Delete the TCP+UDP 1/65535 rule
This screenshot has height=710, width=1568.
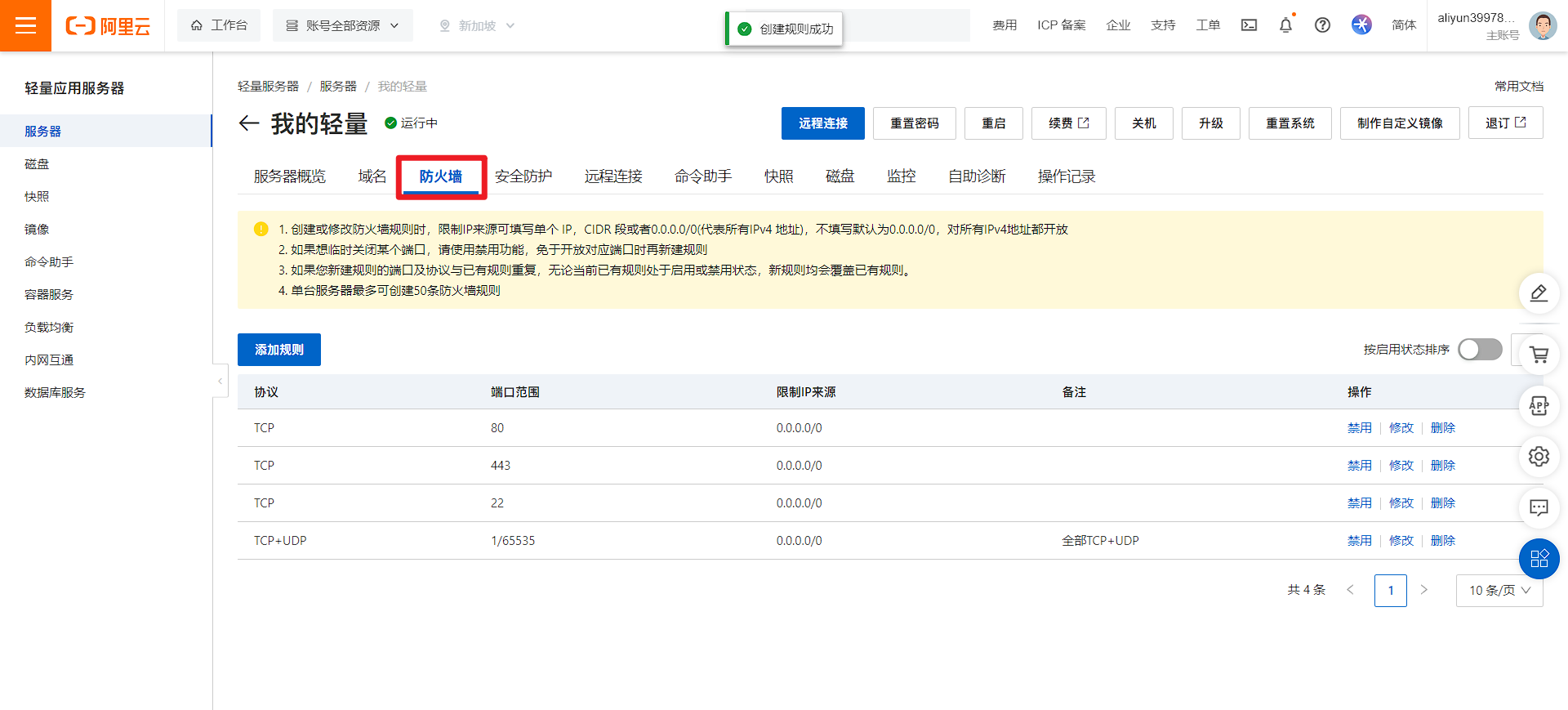(x=1443, y=541)
